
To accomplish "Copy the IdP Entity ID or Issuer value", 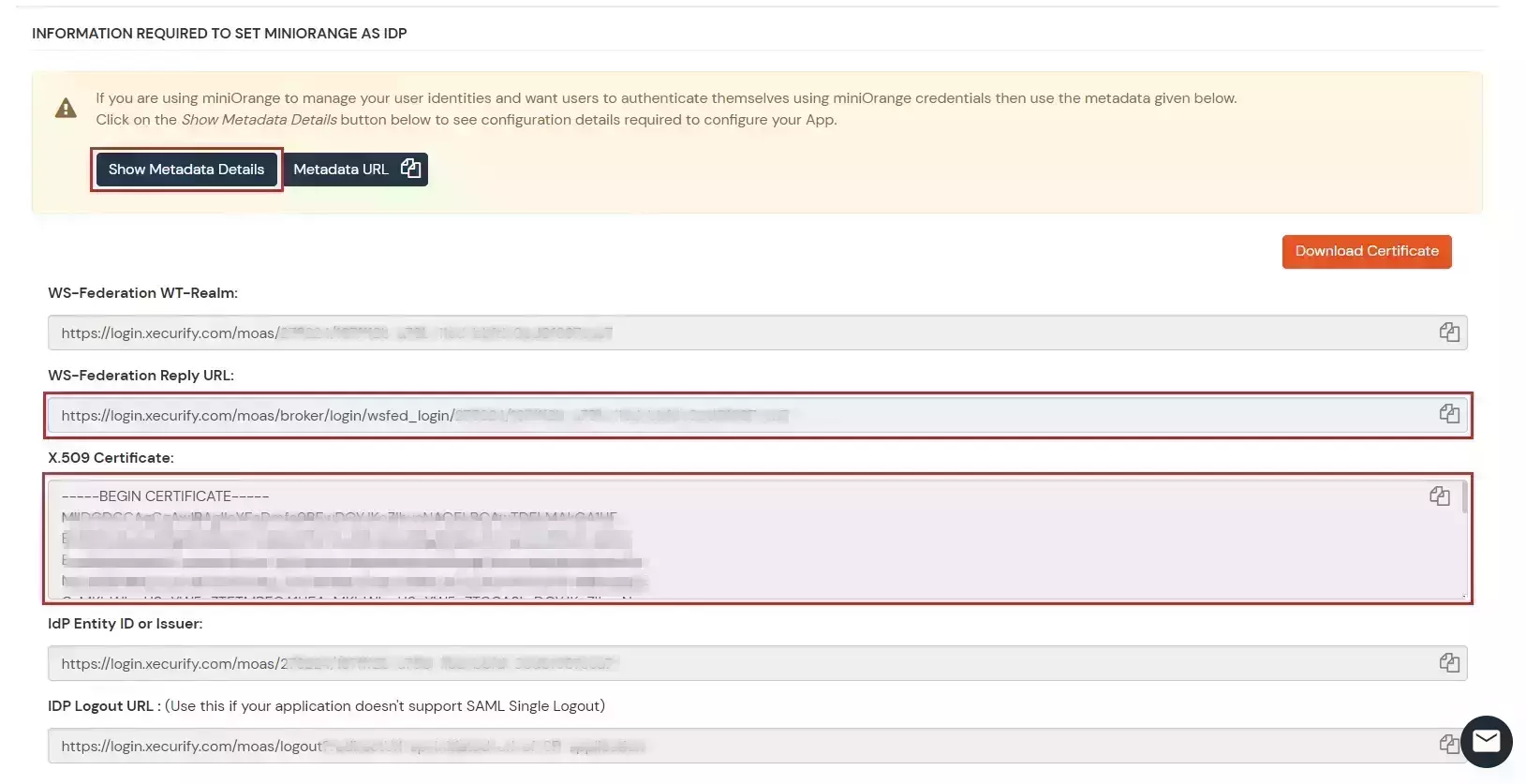I will [1449, 663].
